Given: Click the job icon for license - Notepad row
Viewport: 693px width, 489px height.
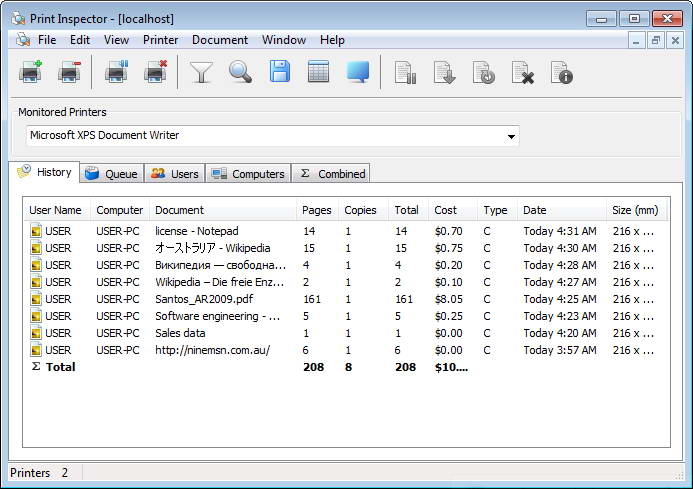Looking at the screenshot, I should click(x=36, y=231).
